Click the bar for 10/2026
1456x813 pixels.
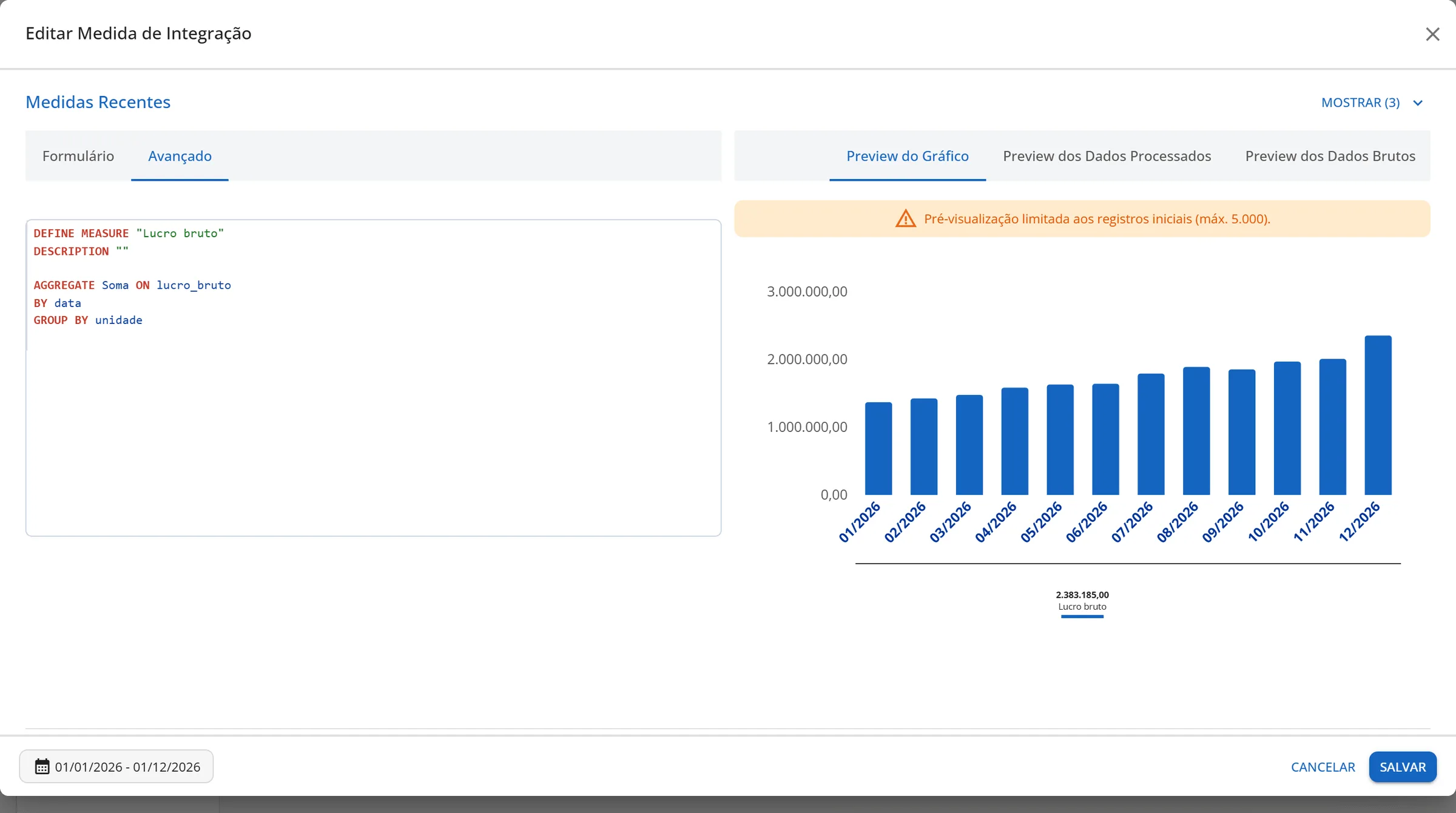click(1287, 428)
